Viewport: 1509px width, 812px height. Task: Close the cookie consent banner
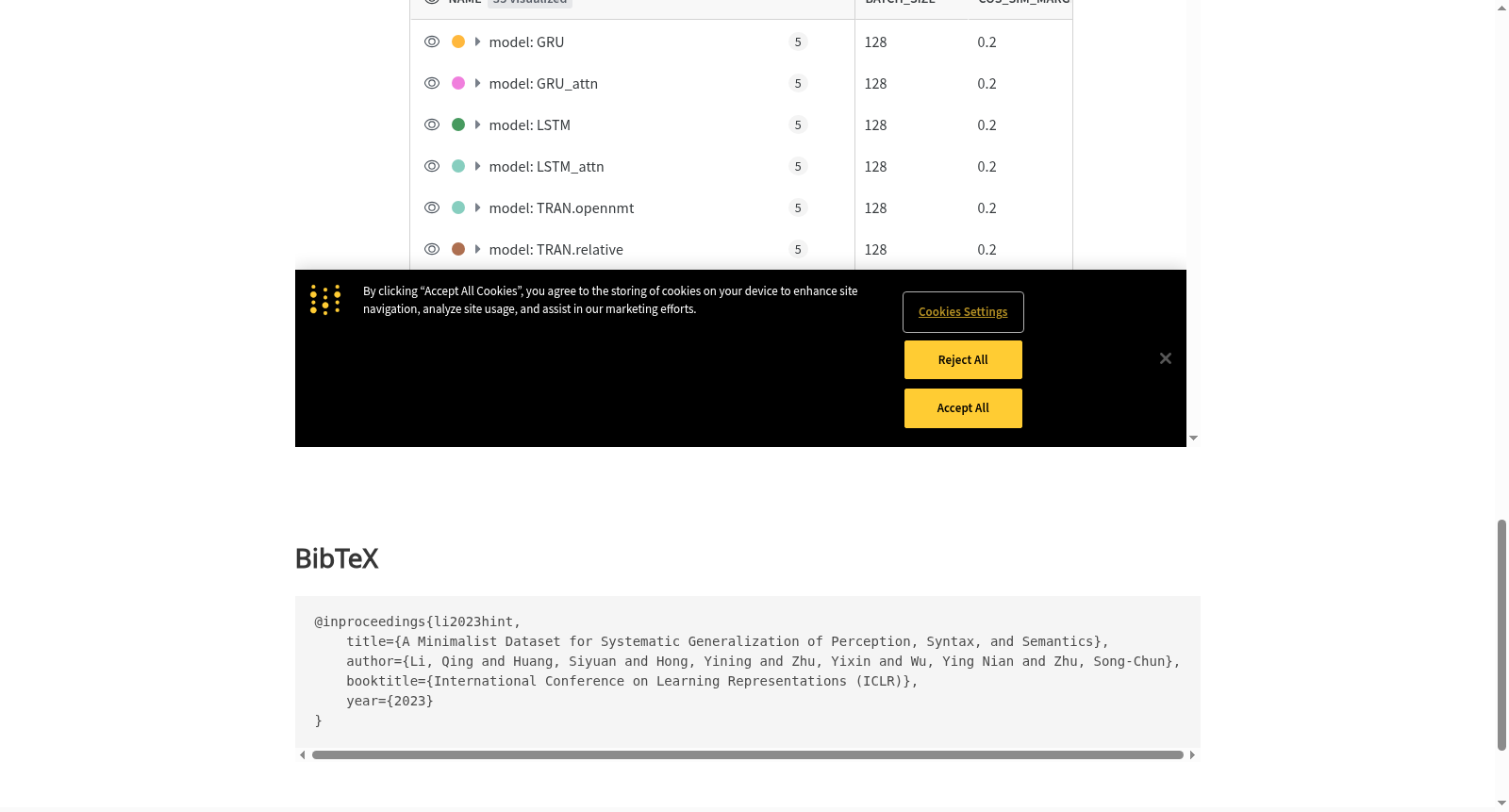[x=1166, y=358]
